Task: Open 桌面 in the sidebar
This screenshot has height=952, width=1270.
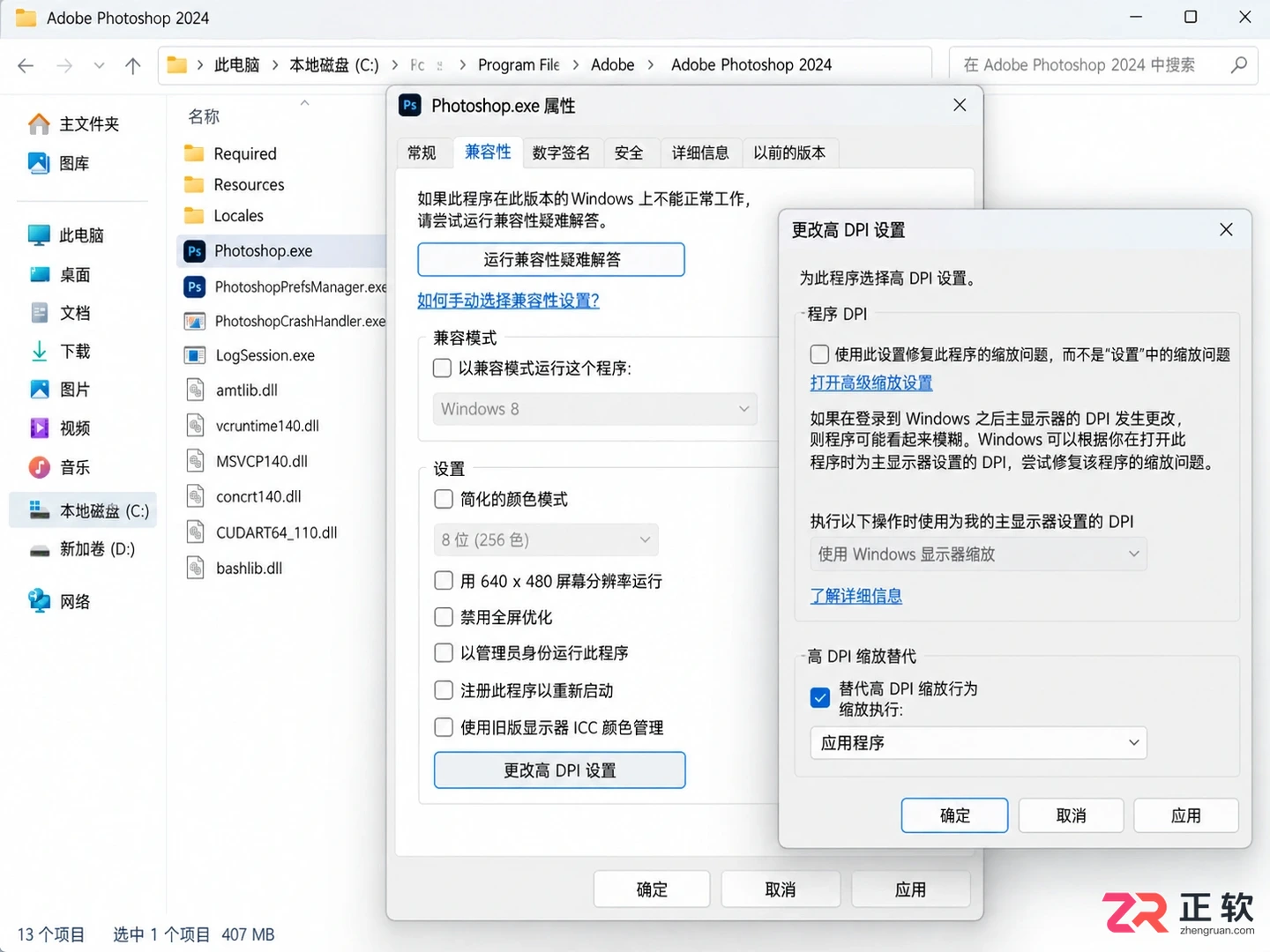Action: coord(60,275)
